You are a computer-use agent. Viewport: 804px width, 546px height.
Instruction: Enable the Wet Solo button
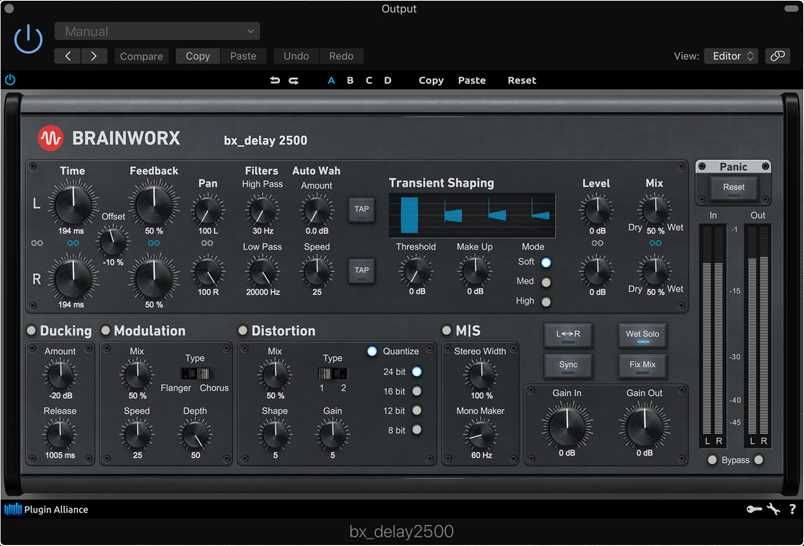(x=642, y=335)
